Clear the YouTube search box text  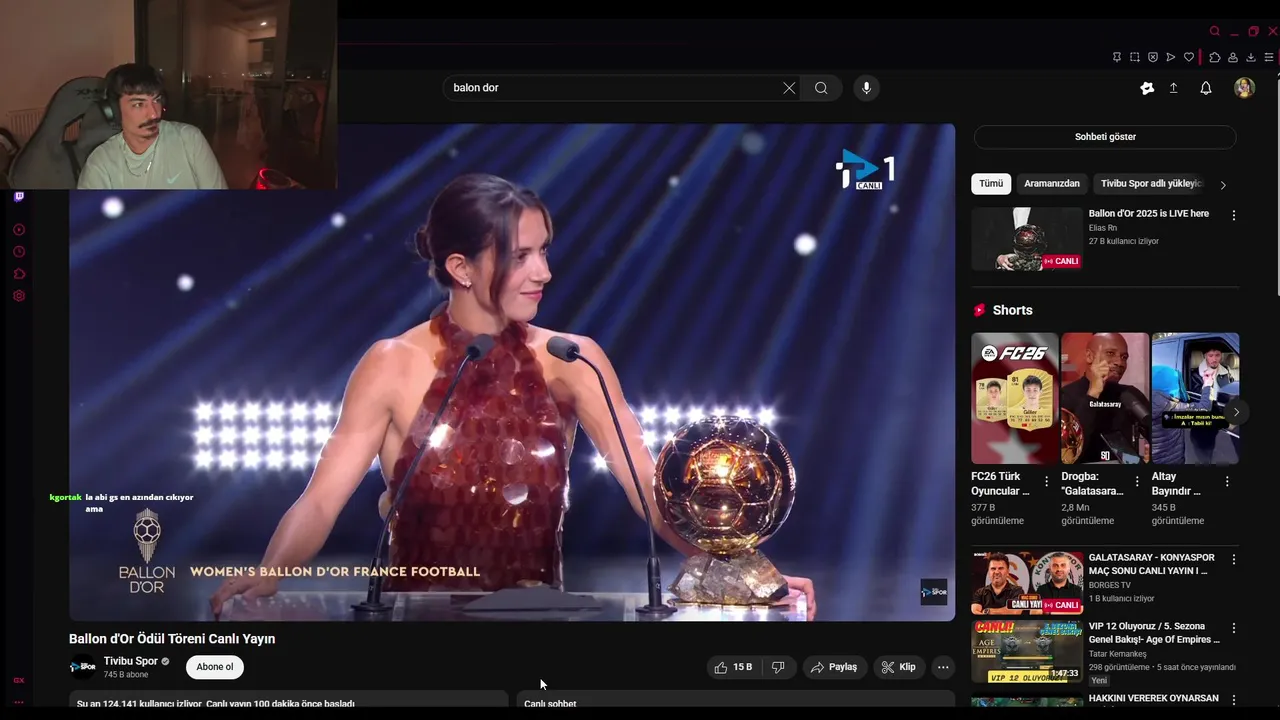(x=789, y=88)
